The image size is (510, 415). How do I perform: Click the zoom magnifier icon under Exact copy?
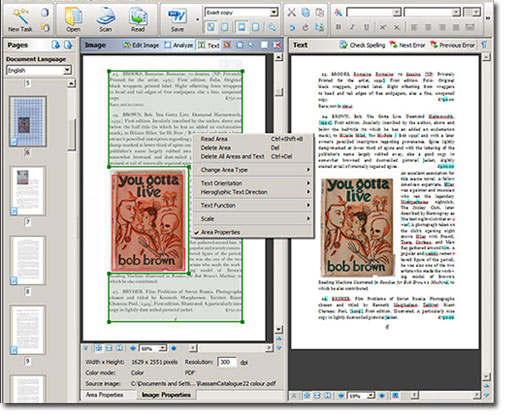pyautogui.click(x=272, y=27)
